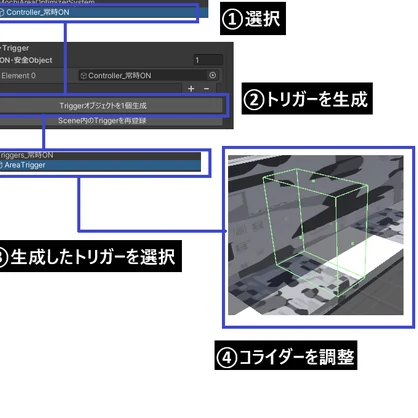The height and width of the screenshot is (418, 418).
Task: Click the Trigger section header
Action: [15, 48]
